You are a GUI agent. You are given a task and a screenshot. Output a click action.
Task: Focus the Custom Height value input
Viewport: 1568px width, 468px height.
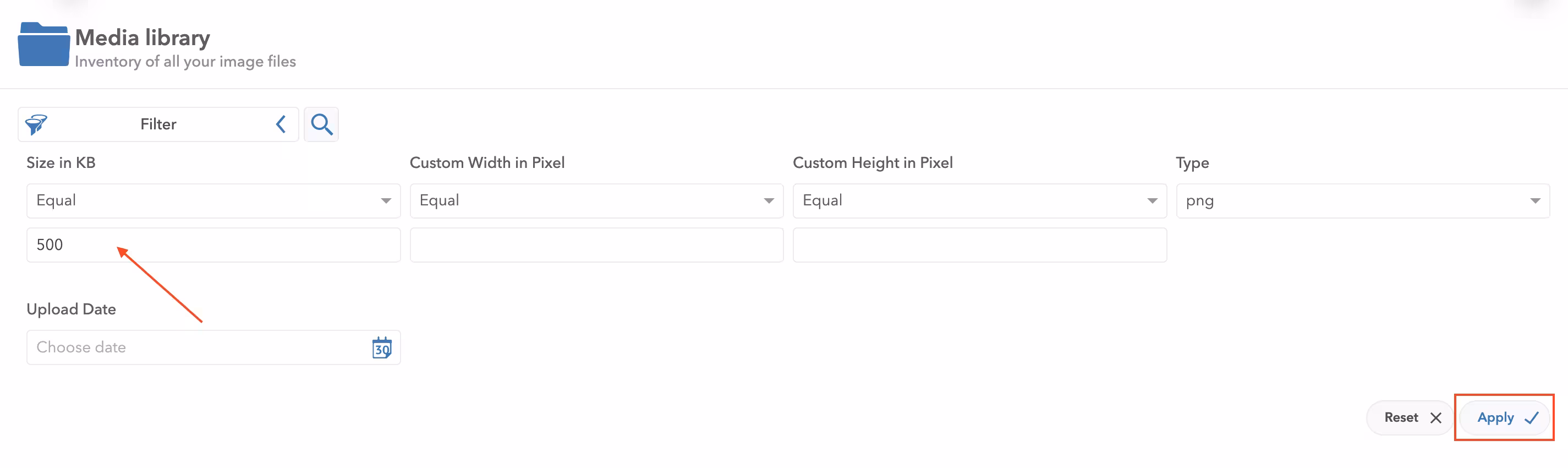click(979, 245)
